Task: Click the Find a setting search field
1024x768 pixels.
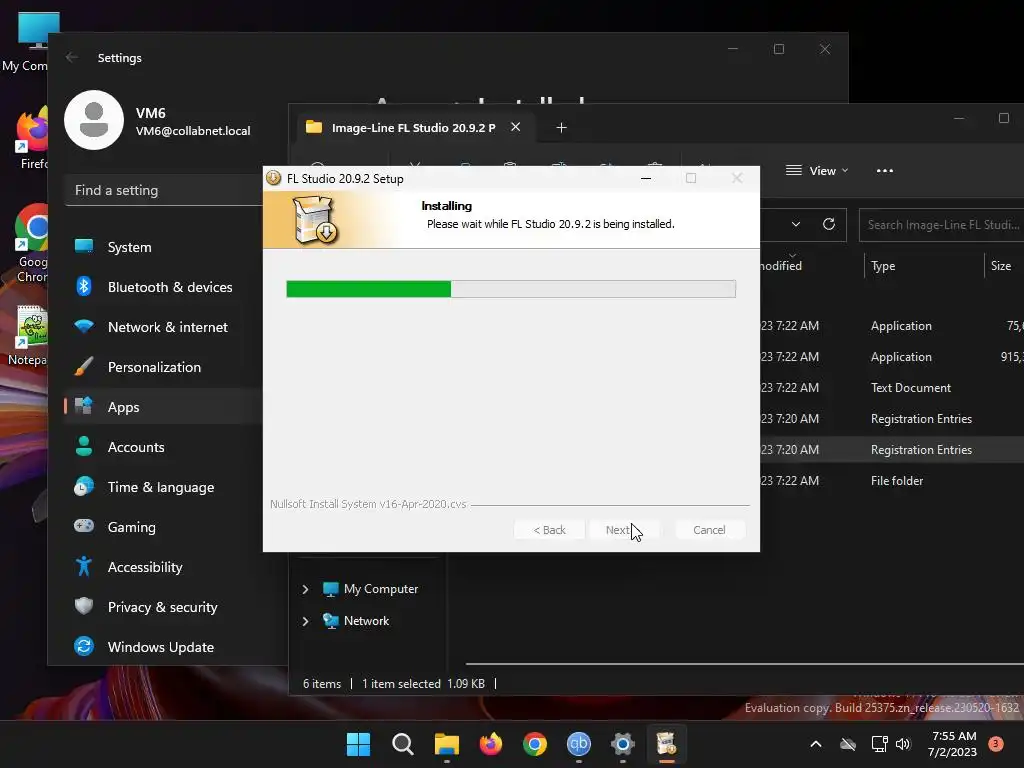Action: (163, 190)
